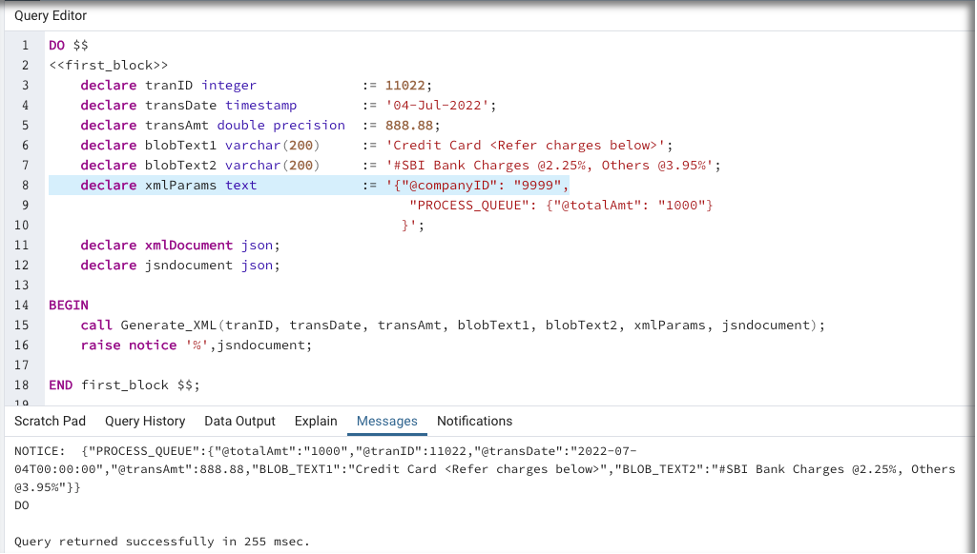This screenshot has width=977, height=554.
Task: Click line number 15 in the gutter
Action: (x=22, y=325)
